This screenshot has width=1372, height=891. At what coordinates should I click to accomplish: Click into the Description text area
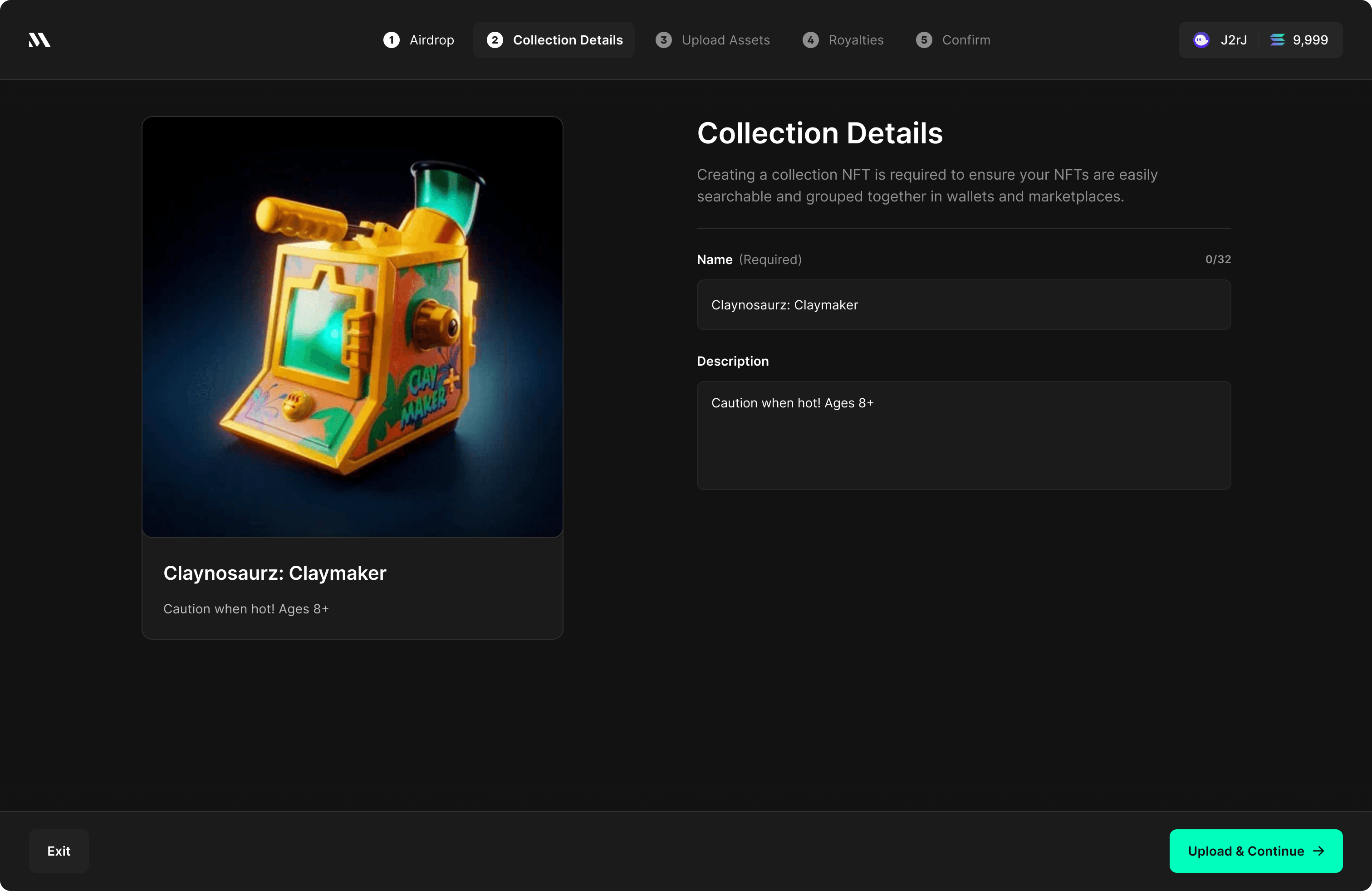[x=963, y=435]
